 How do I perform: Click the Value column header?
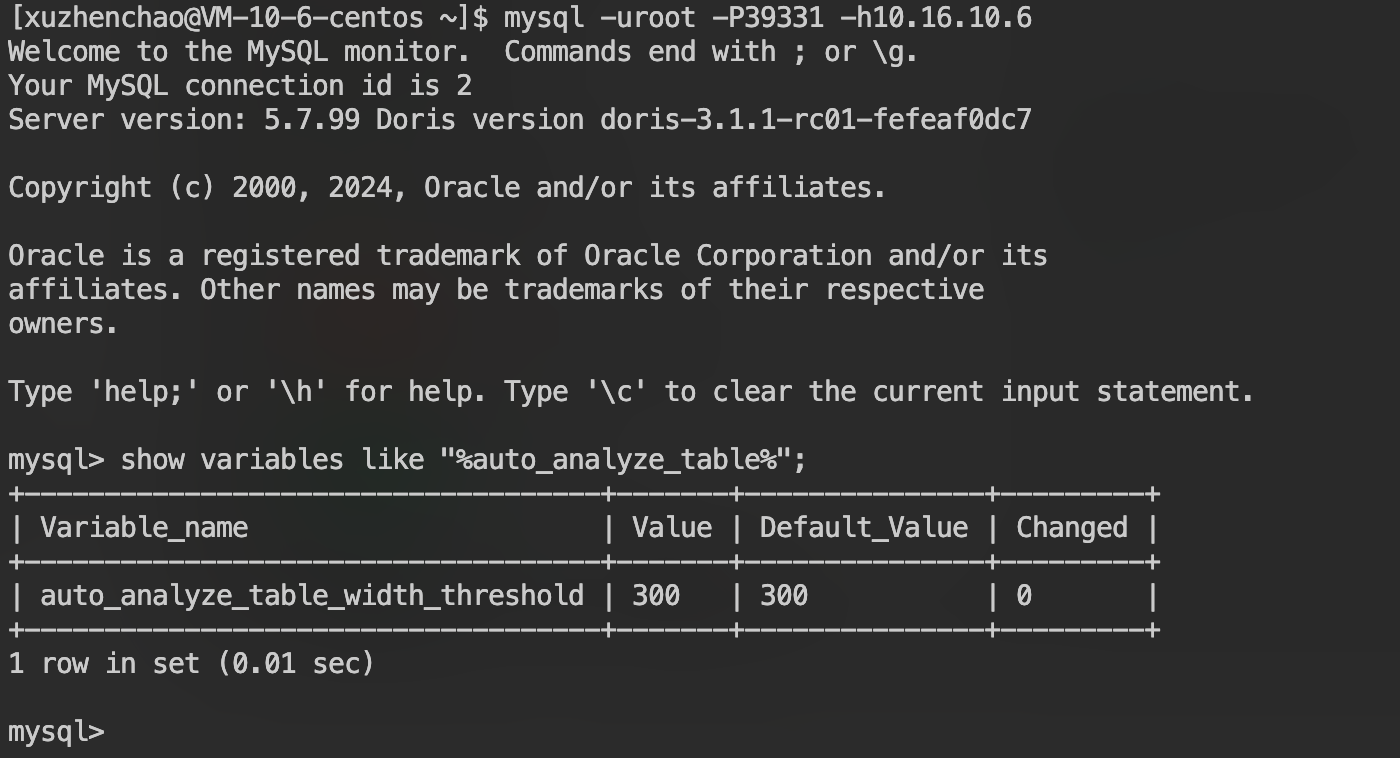671,527
